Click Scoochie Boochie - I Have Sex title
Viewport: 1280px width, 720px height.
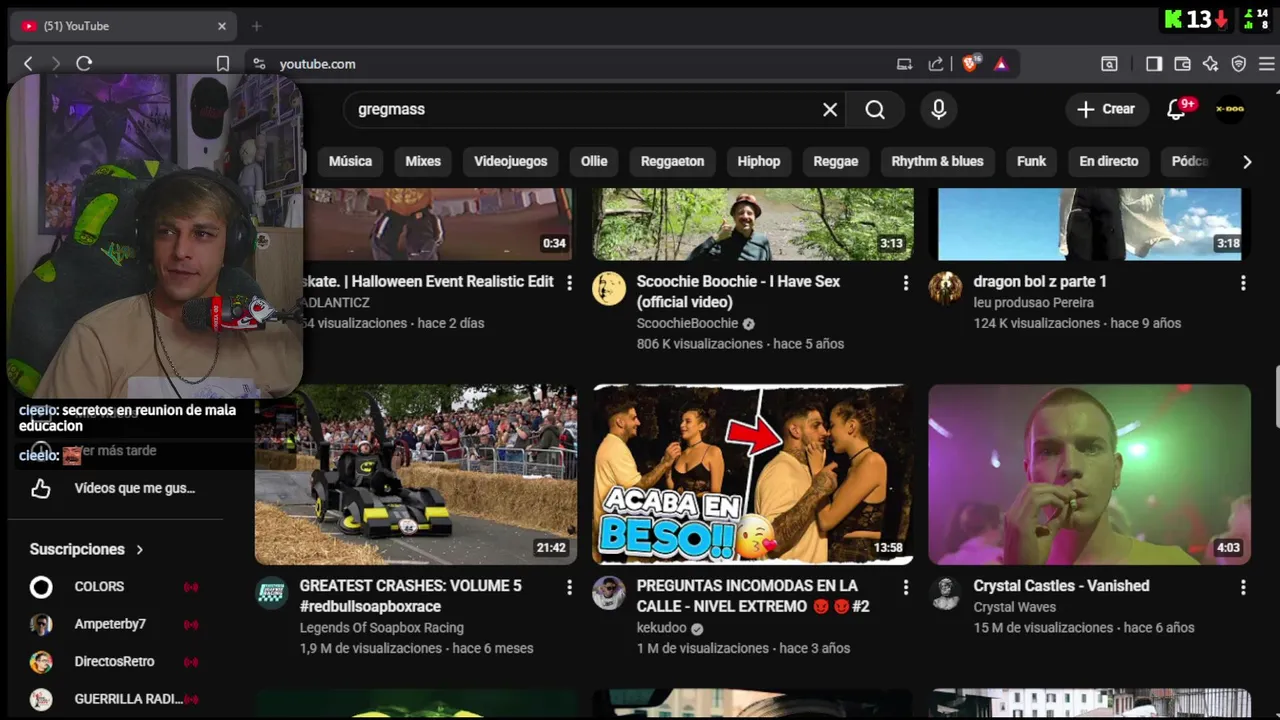[738, 292]
